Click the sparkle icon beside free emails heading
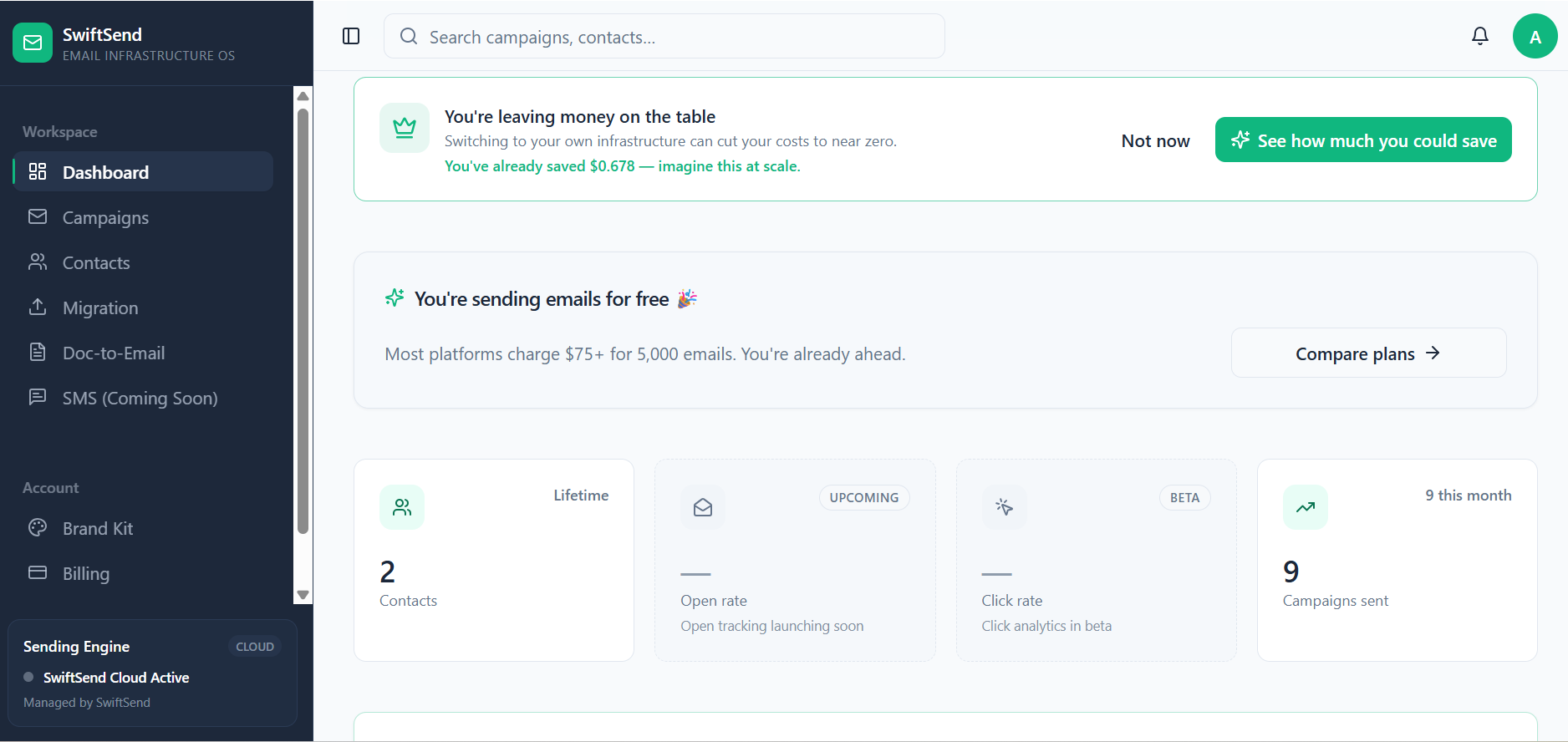Screen dimensions: 1568x742 point(395,297)
